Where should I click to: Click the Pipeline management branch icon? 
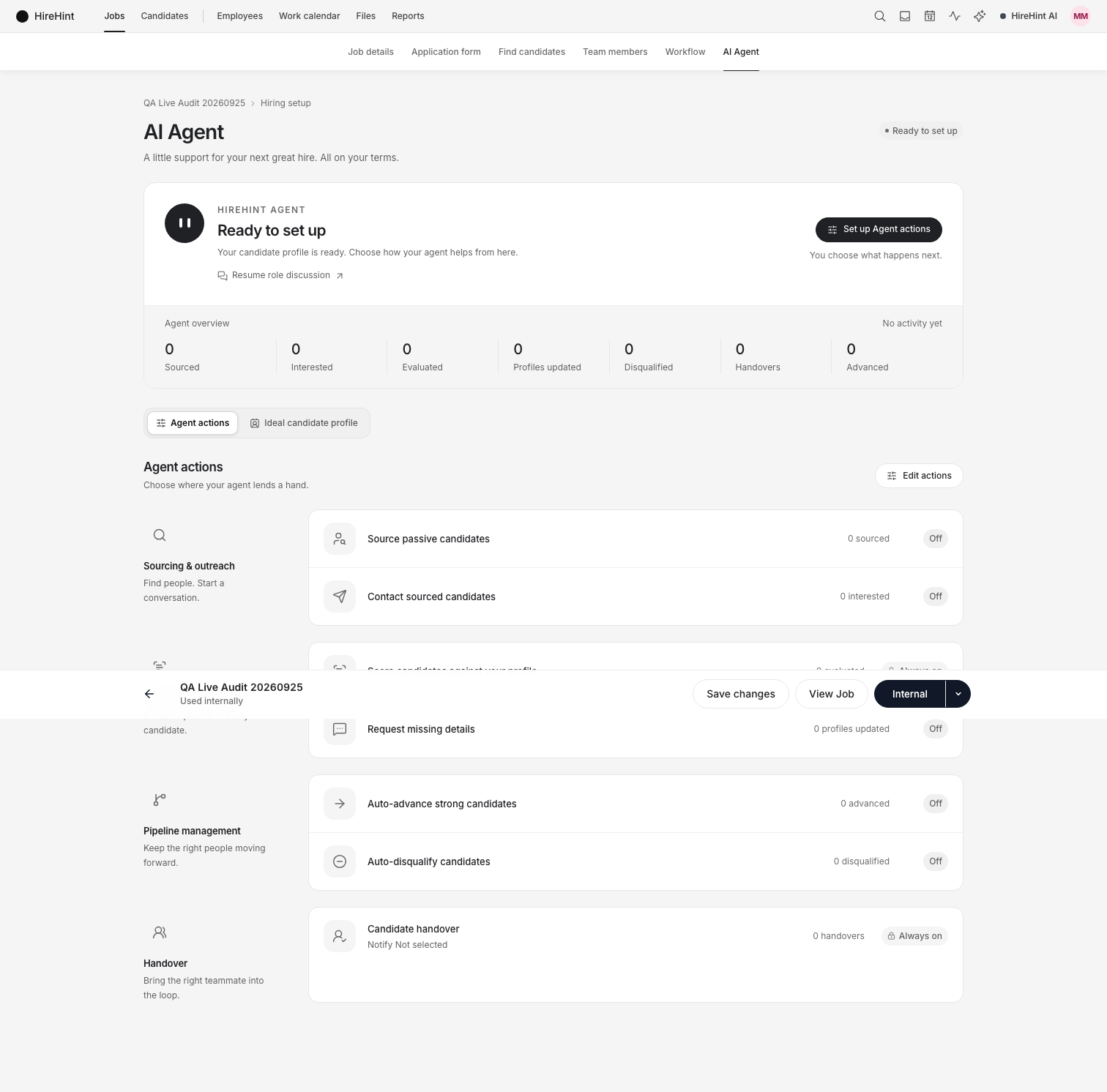coord(160,800)
